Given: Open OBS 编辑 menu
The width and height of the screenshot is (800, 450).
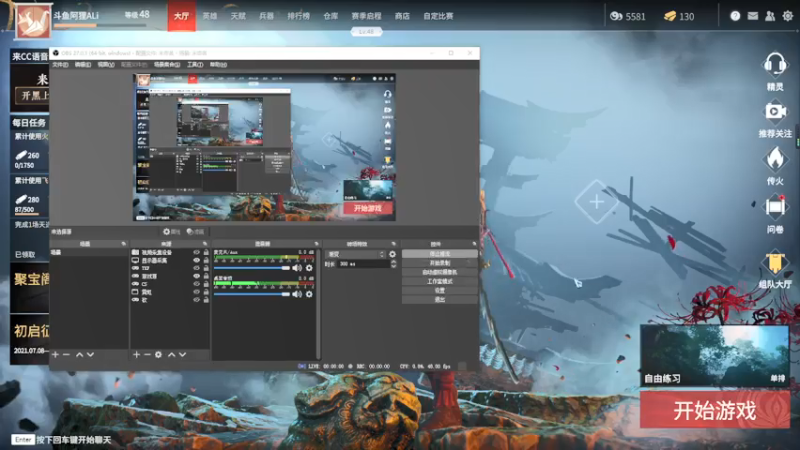Looking at the screenshot, I should (x=83, y=65).
